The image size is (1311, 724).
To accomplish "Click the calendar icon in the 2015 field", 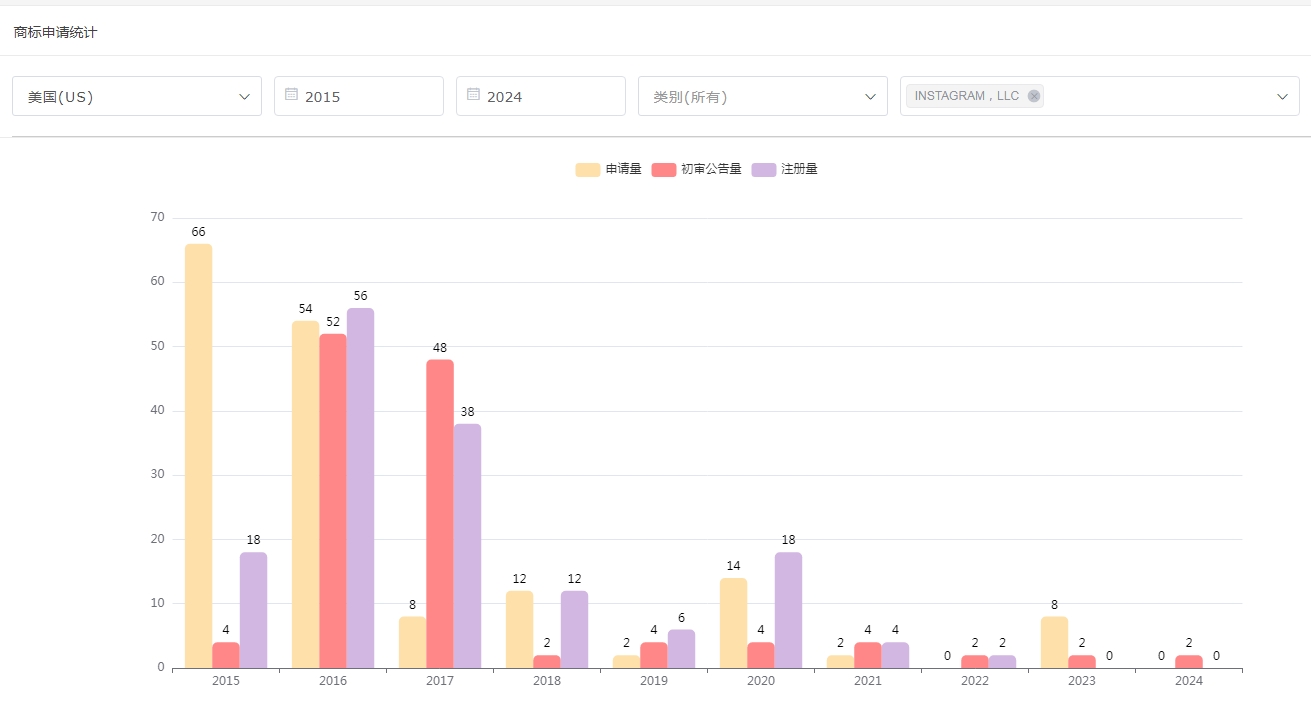I will point(291,95).
